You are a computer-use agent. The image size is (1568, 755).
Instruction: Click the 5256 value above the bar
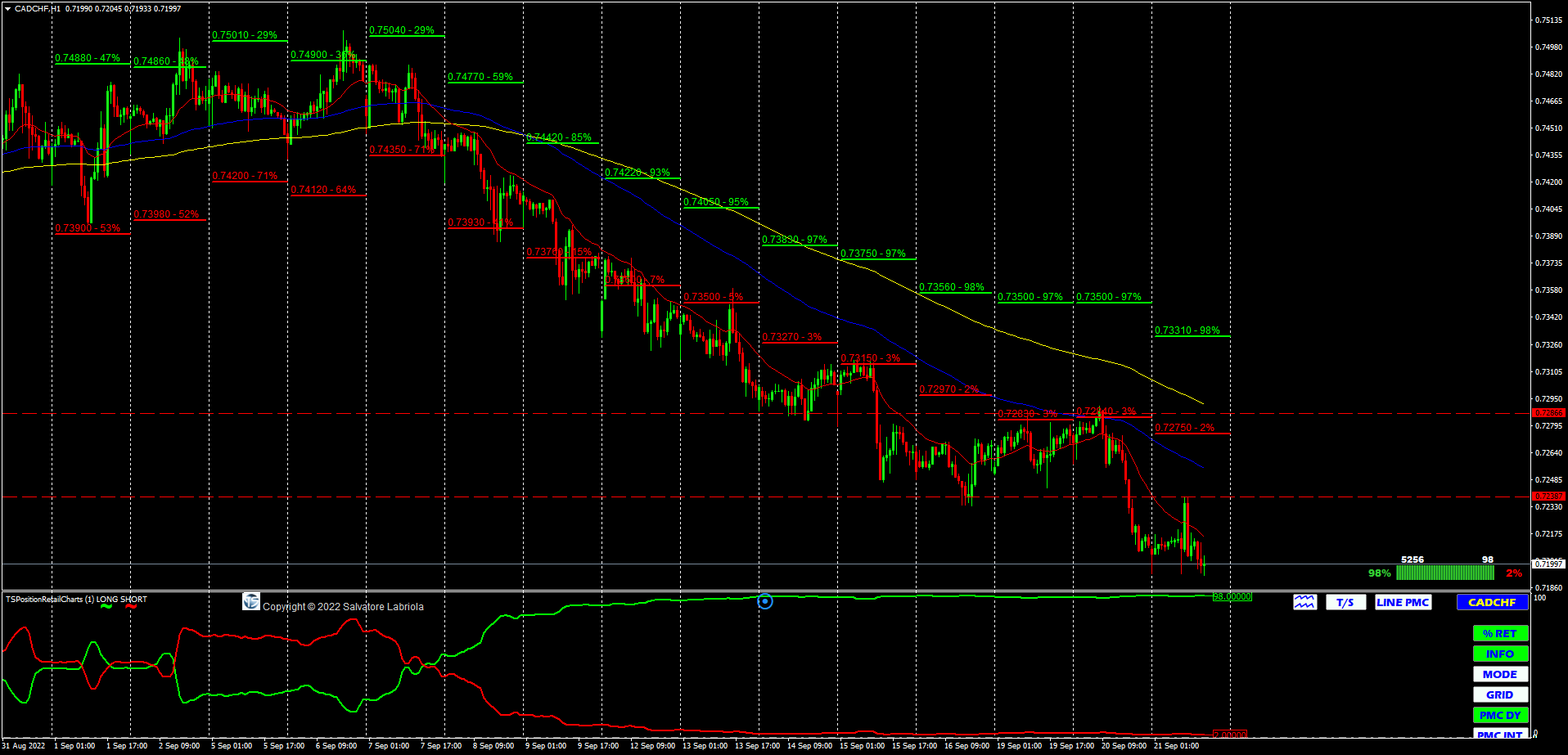tap(1413, 560)
